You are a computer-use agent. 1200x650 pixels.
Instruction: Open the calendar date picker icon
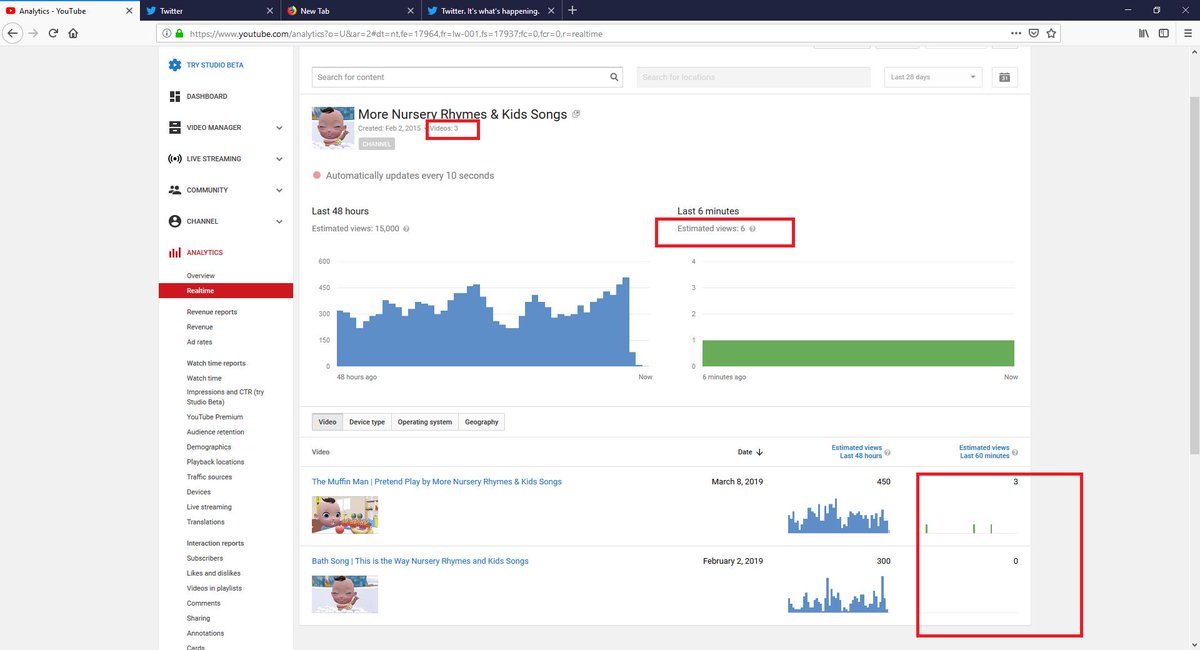point(1005,77)
